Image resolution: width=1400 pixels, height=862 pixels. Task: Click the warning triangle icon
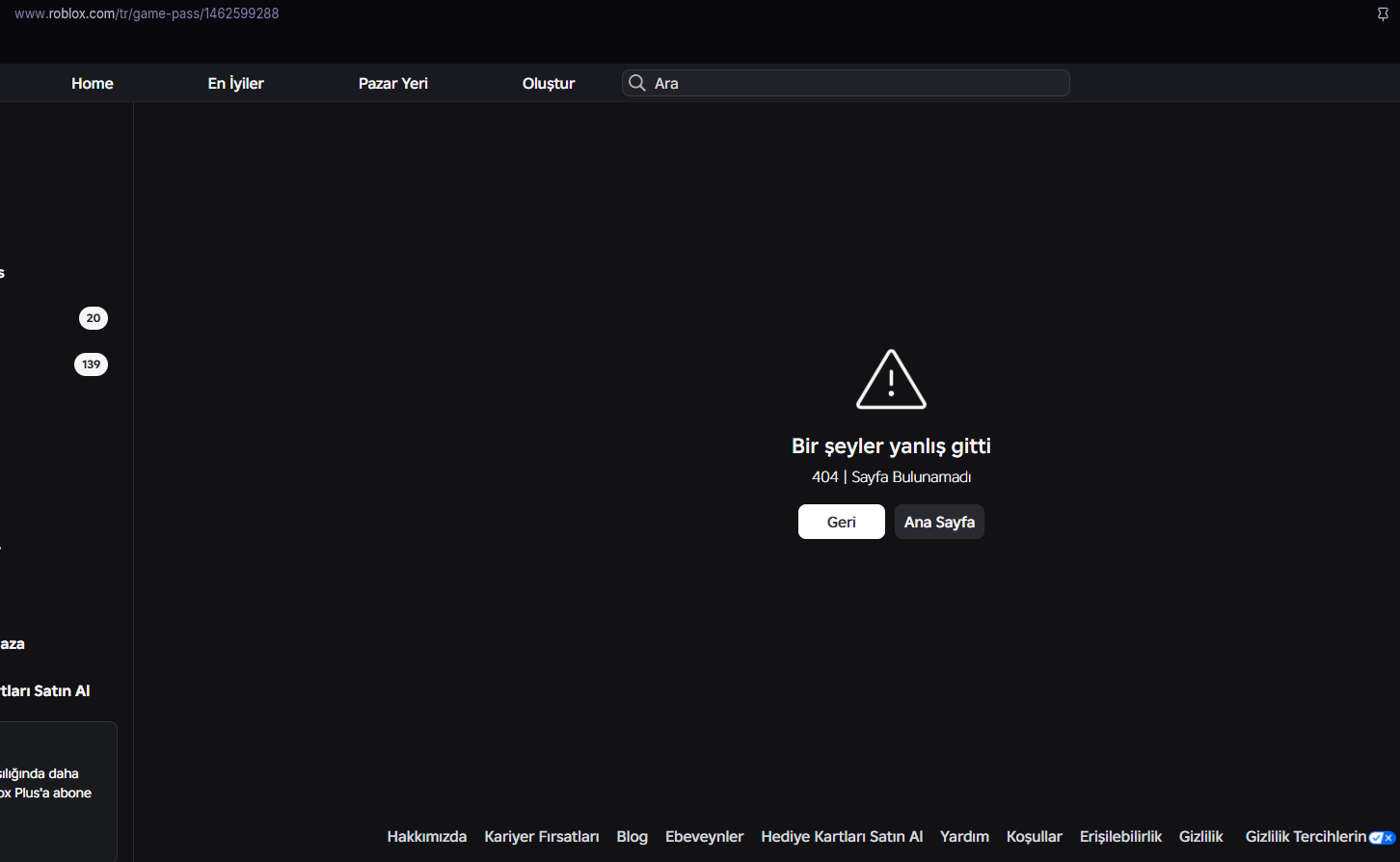(891, 380)
